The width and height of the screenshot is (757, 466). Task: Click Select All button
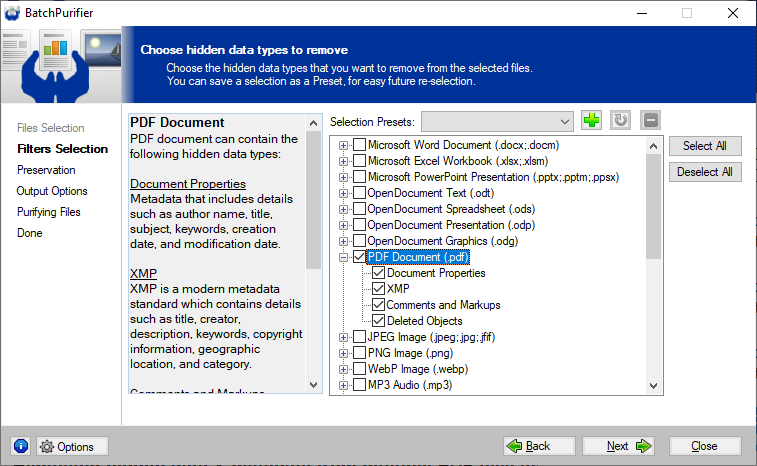pyautogui.click(x=705, y=146)
